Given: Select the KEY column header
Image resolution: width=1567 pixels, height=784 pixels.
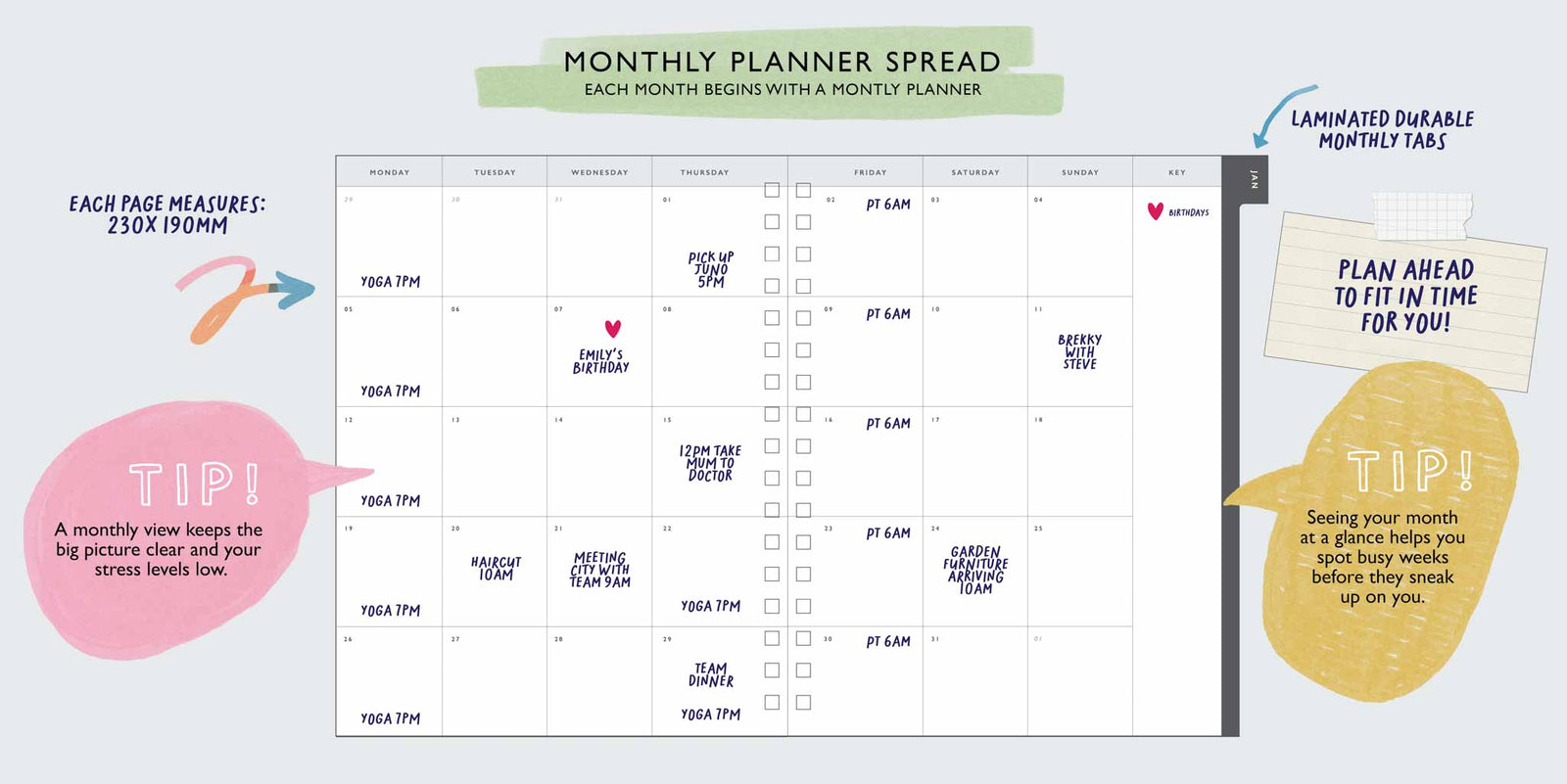Looking at the screenshot, I should click(1176, 172).
